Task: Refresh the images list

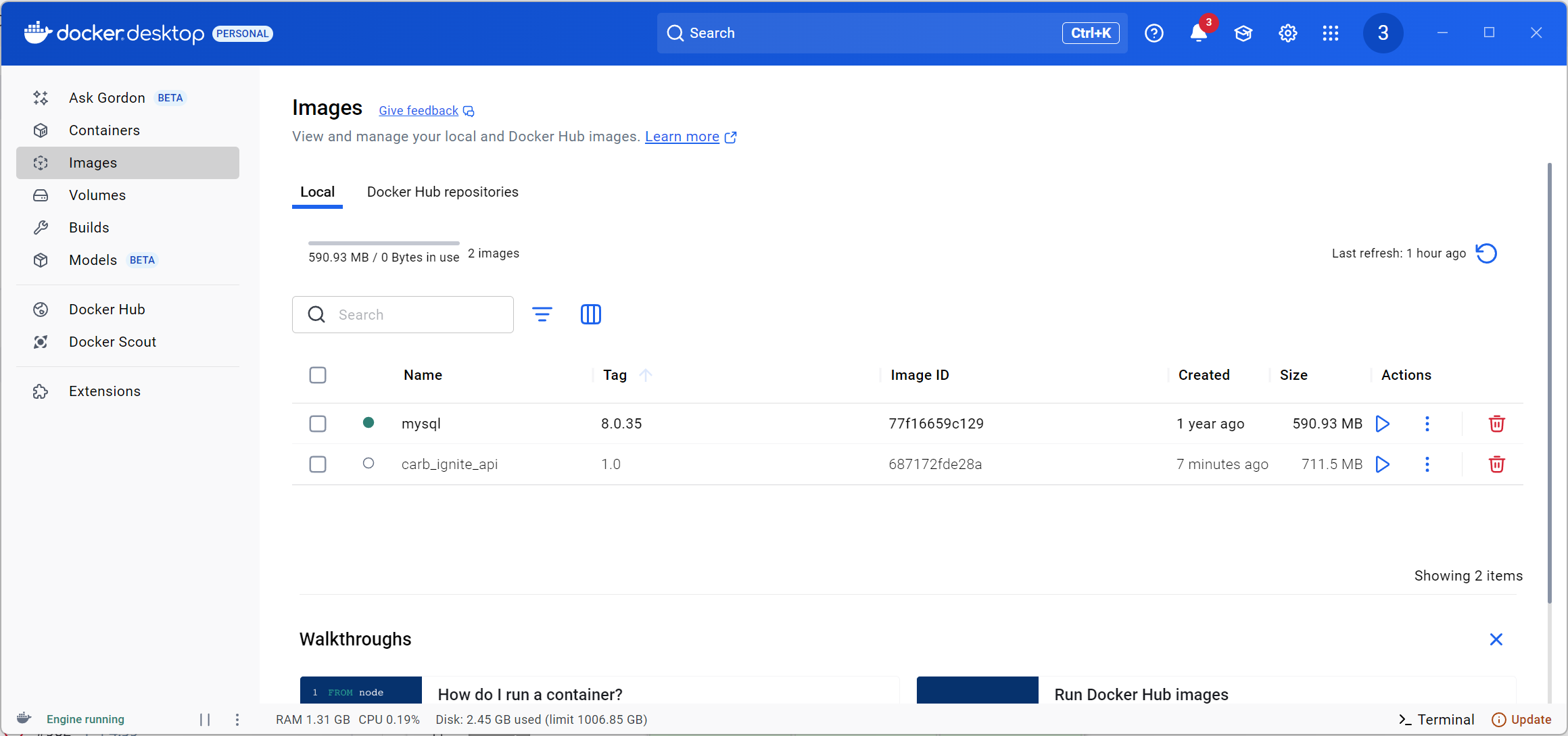Action: pos(1486,253)
